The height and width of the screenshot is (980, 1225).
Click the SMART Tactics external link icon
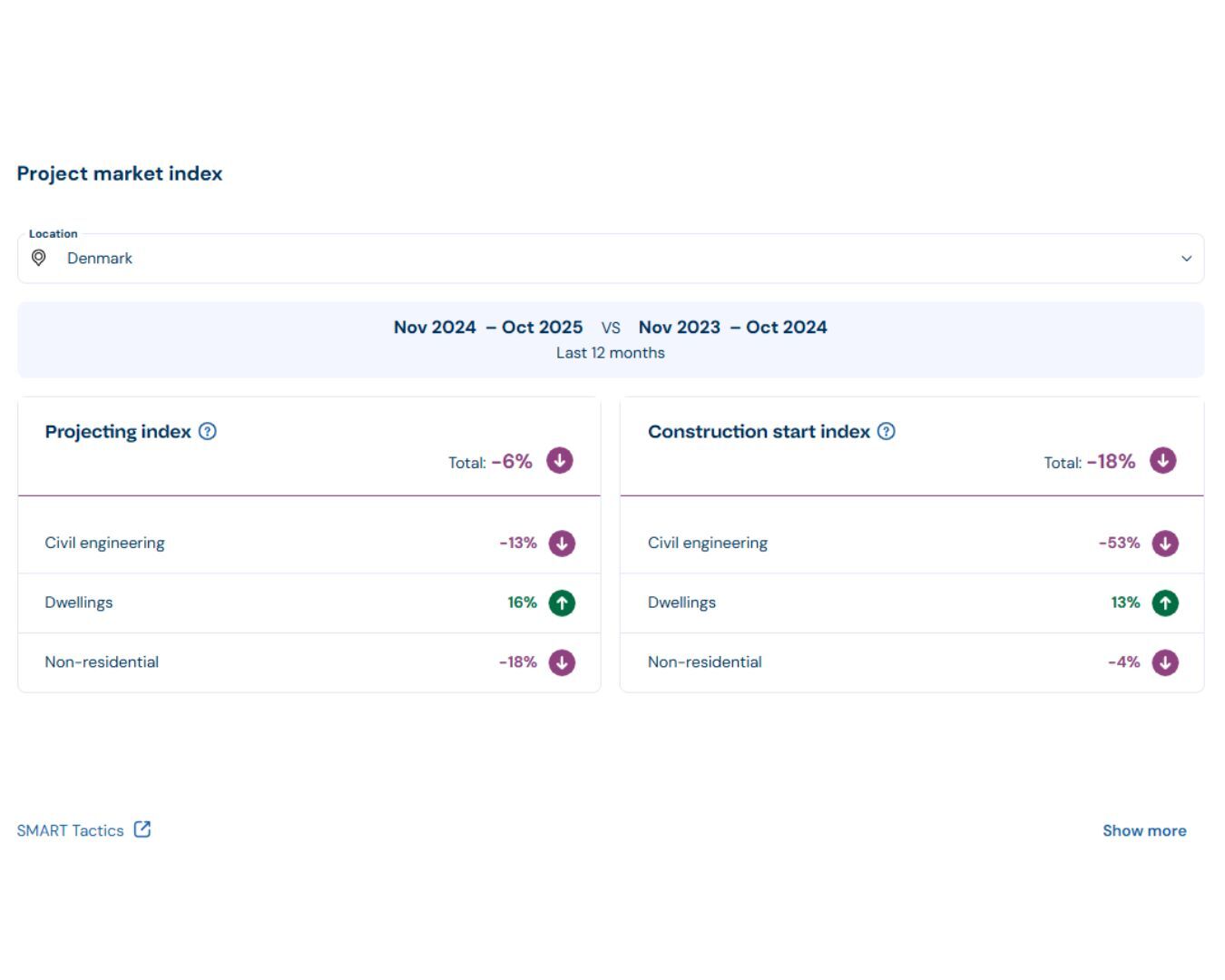click(x=142, y=829)
